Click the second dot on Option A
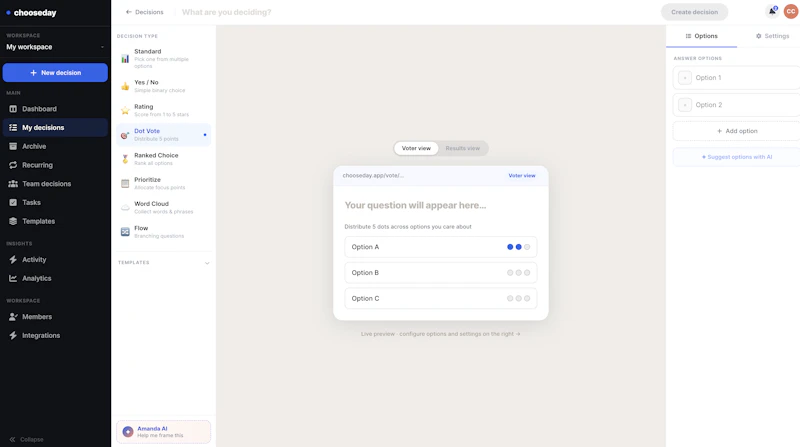This screenshot has width=800, height=447. click(518, 247)
